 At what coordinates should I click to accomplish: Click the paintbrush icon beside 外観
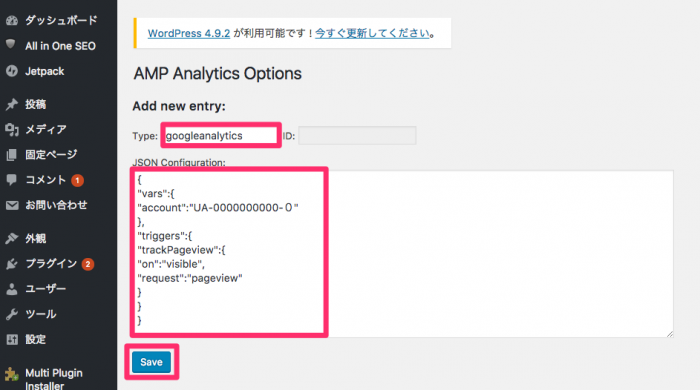(x=12, y=239)
